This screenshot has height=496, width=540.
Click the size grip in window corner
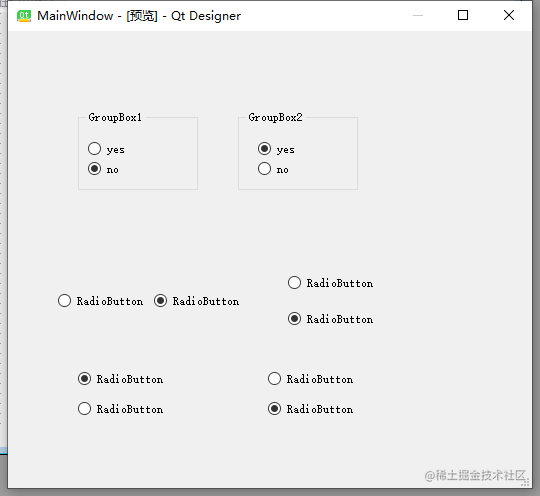tap(525, 482)
